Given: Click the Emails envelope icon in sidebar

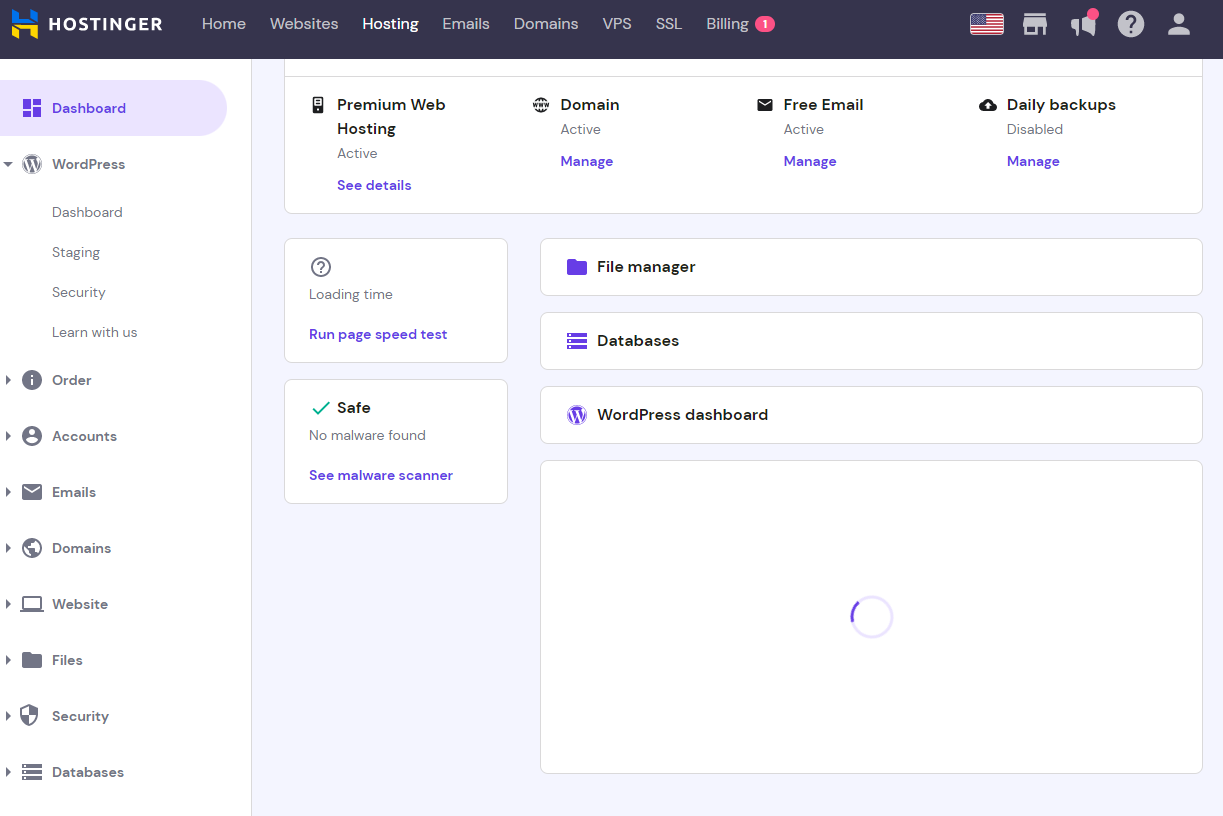Looking at the screenshot, I should 32,492.
